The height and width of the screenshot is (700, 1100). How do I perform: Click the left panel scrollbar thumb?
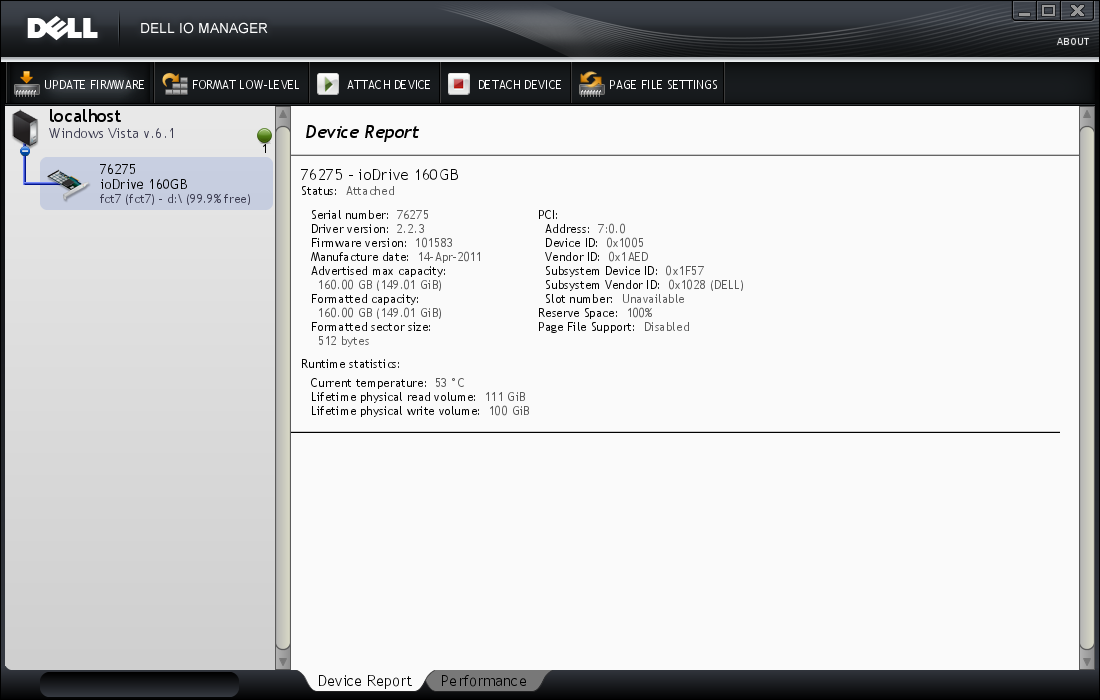click(283, 388)
